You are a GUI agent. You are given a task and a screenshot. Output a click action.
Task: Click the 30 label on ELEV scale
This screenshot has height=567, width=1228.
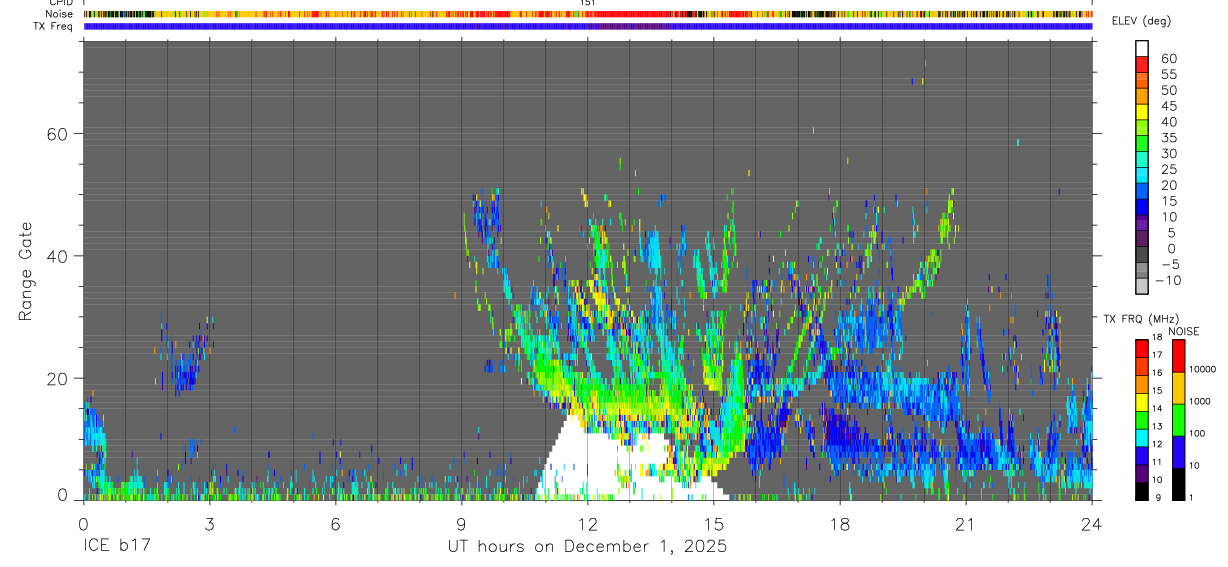coord(1168,153)
